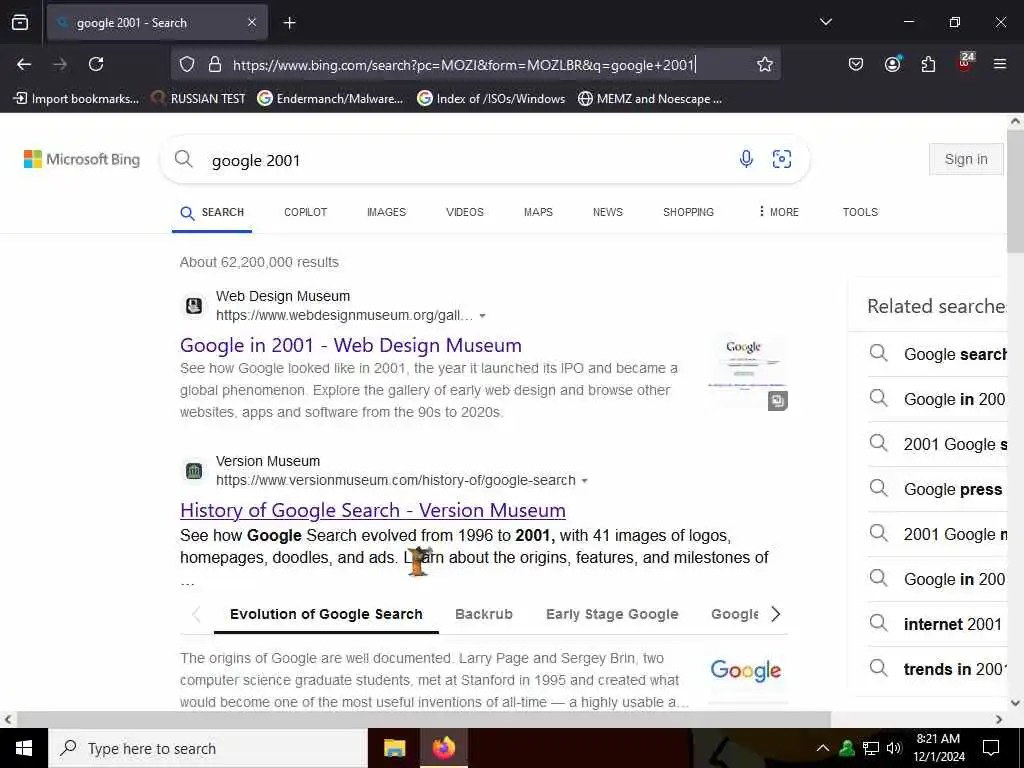The image size is (1024, 768).
Task: Reload the current Bing page
Action: [96, 64]
